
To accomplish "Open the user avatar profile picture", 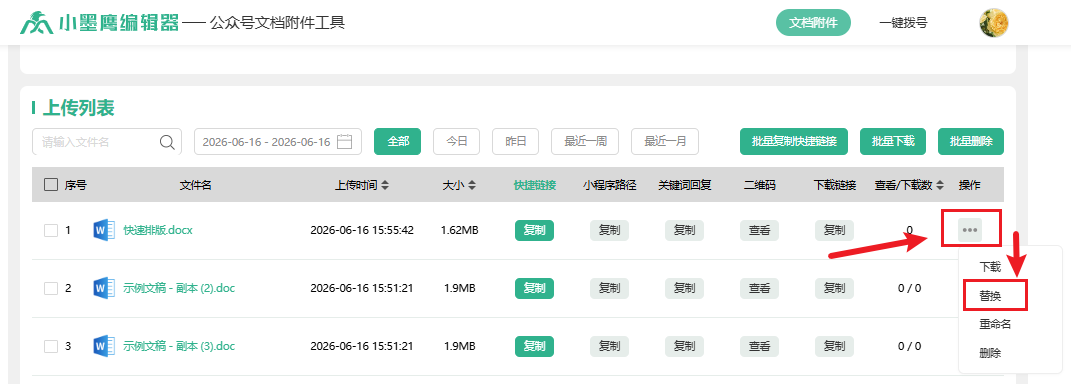I will [x=994, y=23].
